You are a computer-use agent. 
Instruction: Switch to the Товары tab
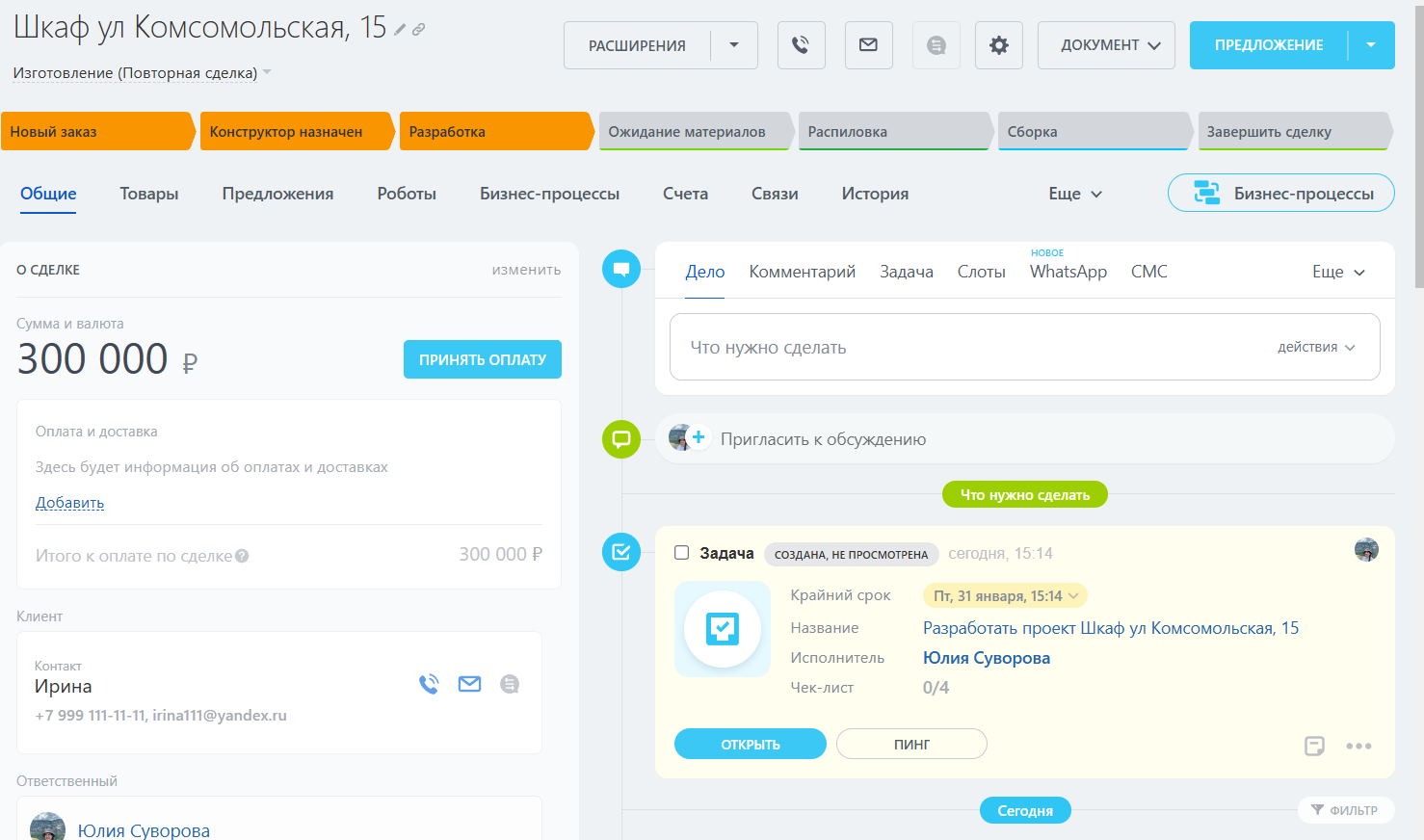click(x=149, y=194)
